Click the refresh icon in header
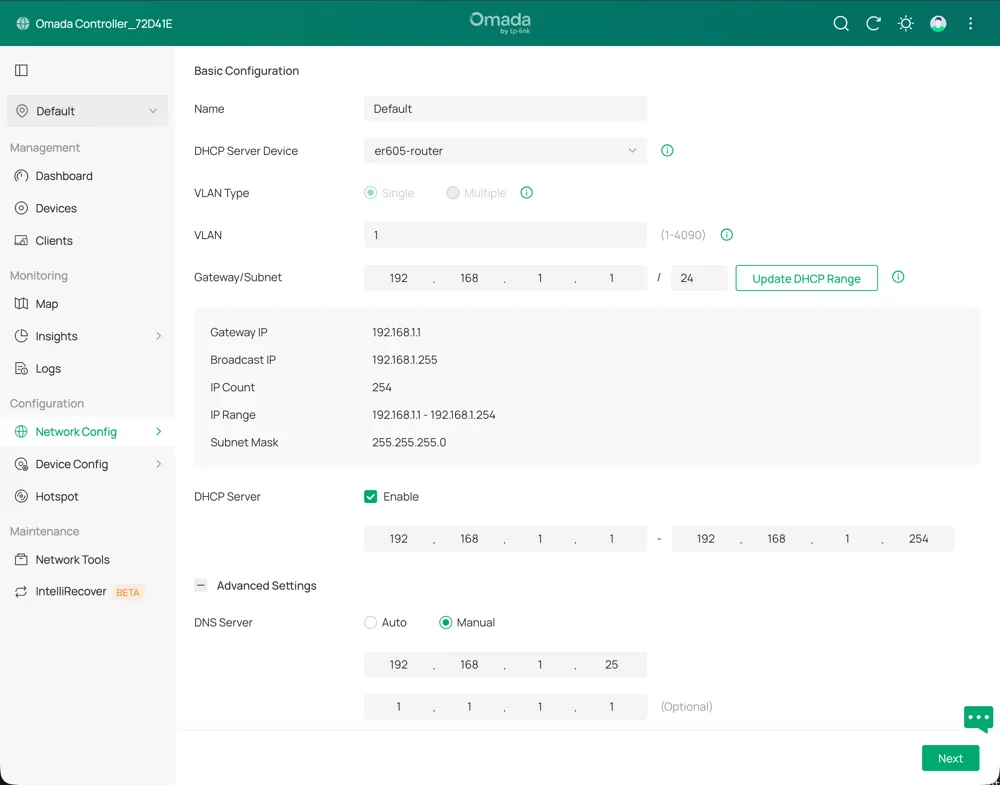 873,24
